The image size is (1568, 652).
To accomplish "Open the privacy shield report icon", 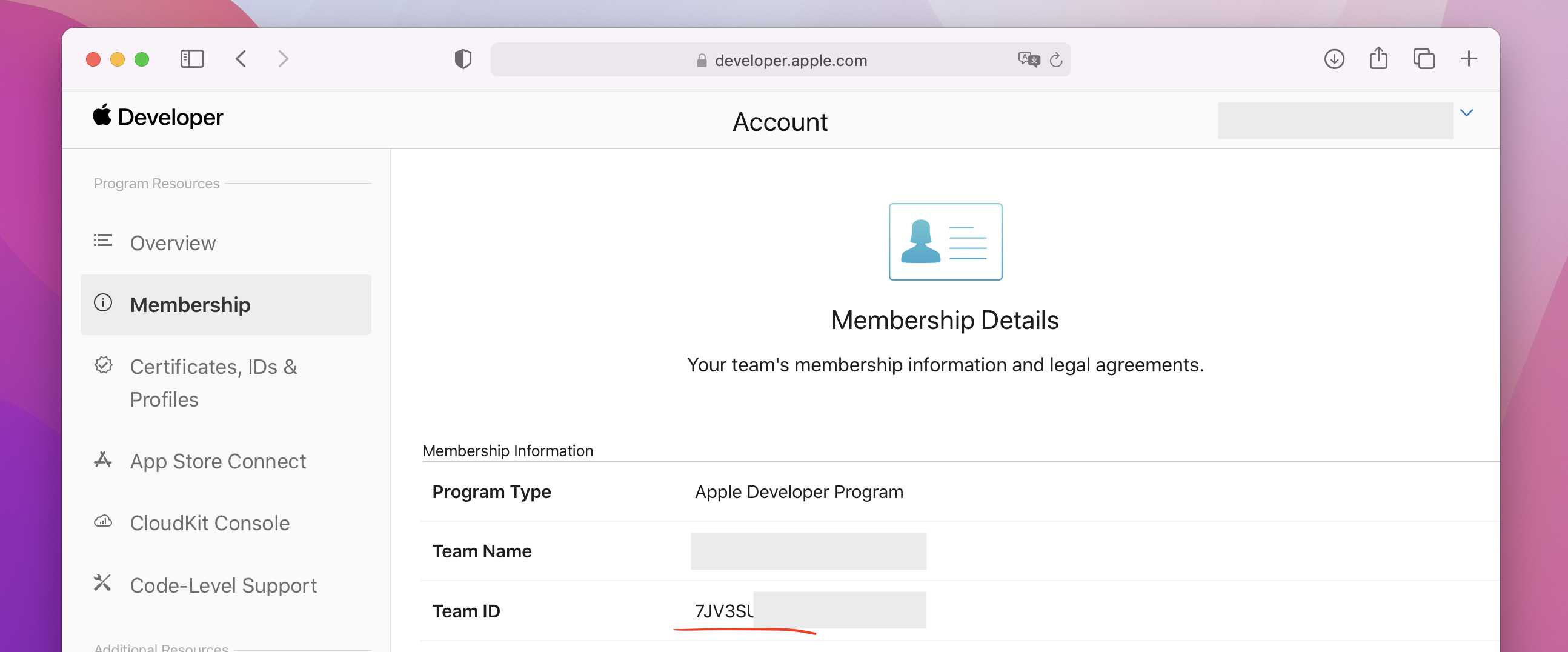I will tap(463, 59).
